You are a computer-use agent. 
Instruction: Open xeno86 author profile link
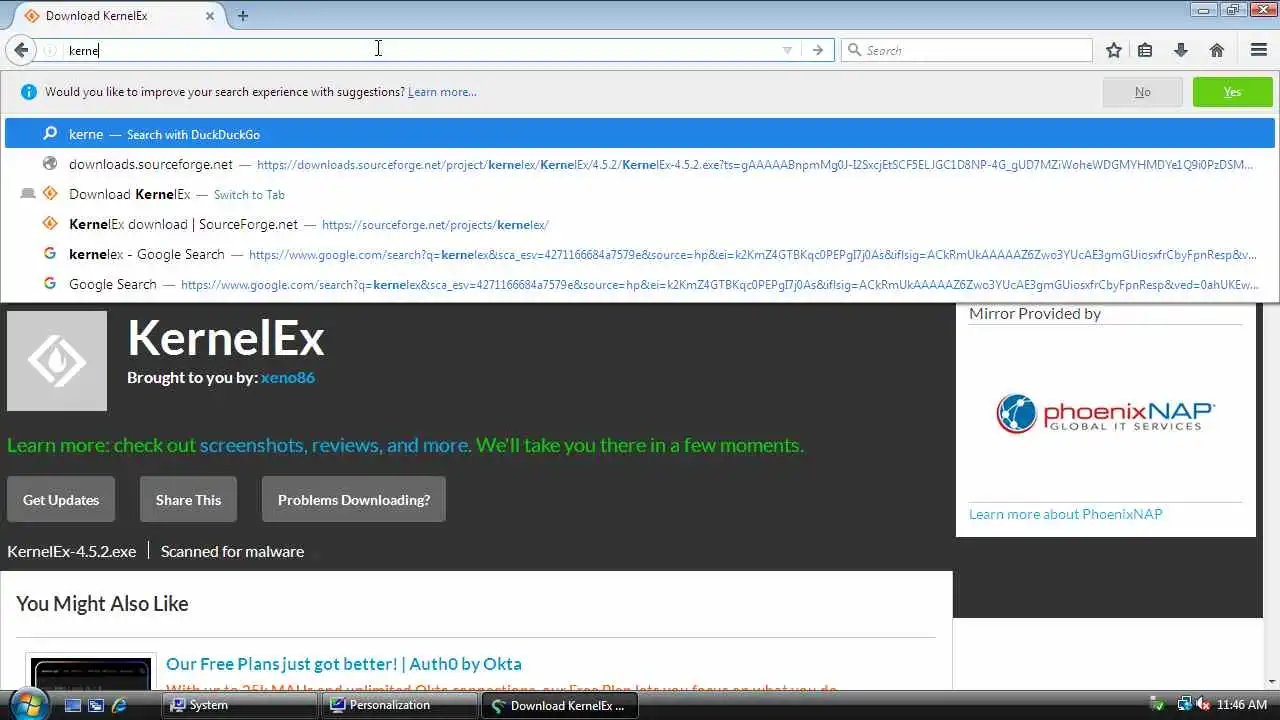(x=288, y=377)
